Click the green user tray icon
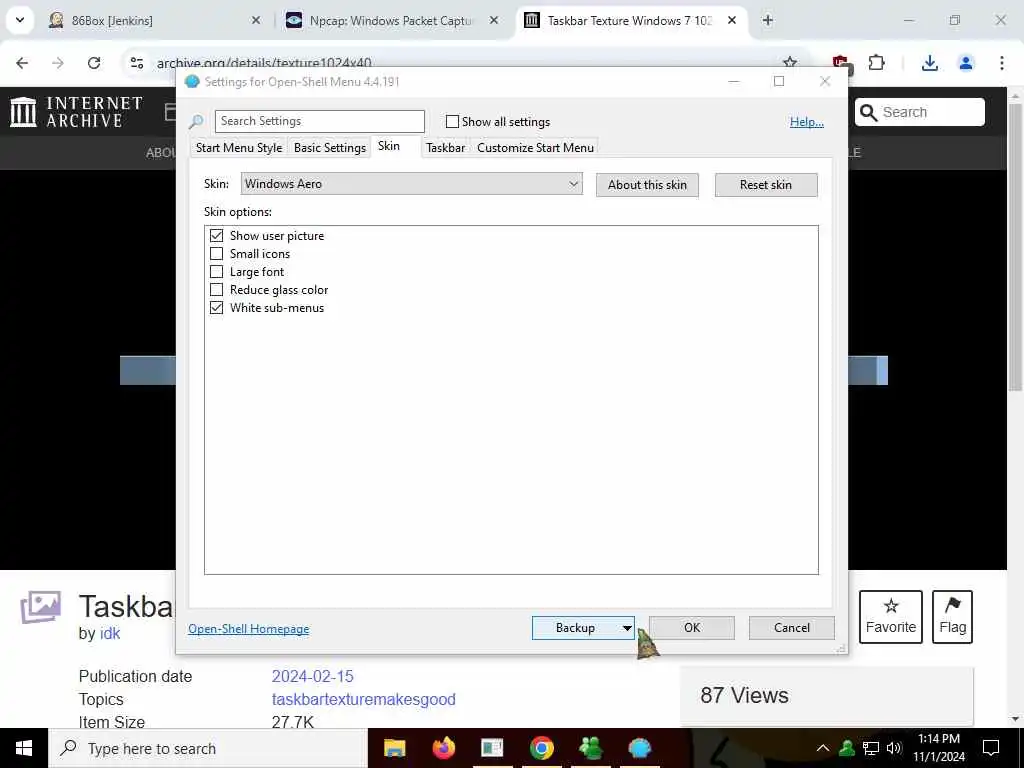The height and width of the screenshot is (768, 1024). 847,748
